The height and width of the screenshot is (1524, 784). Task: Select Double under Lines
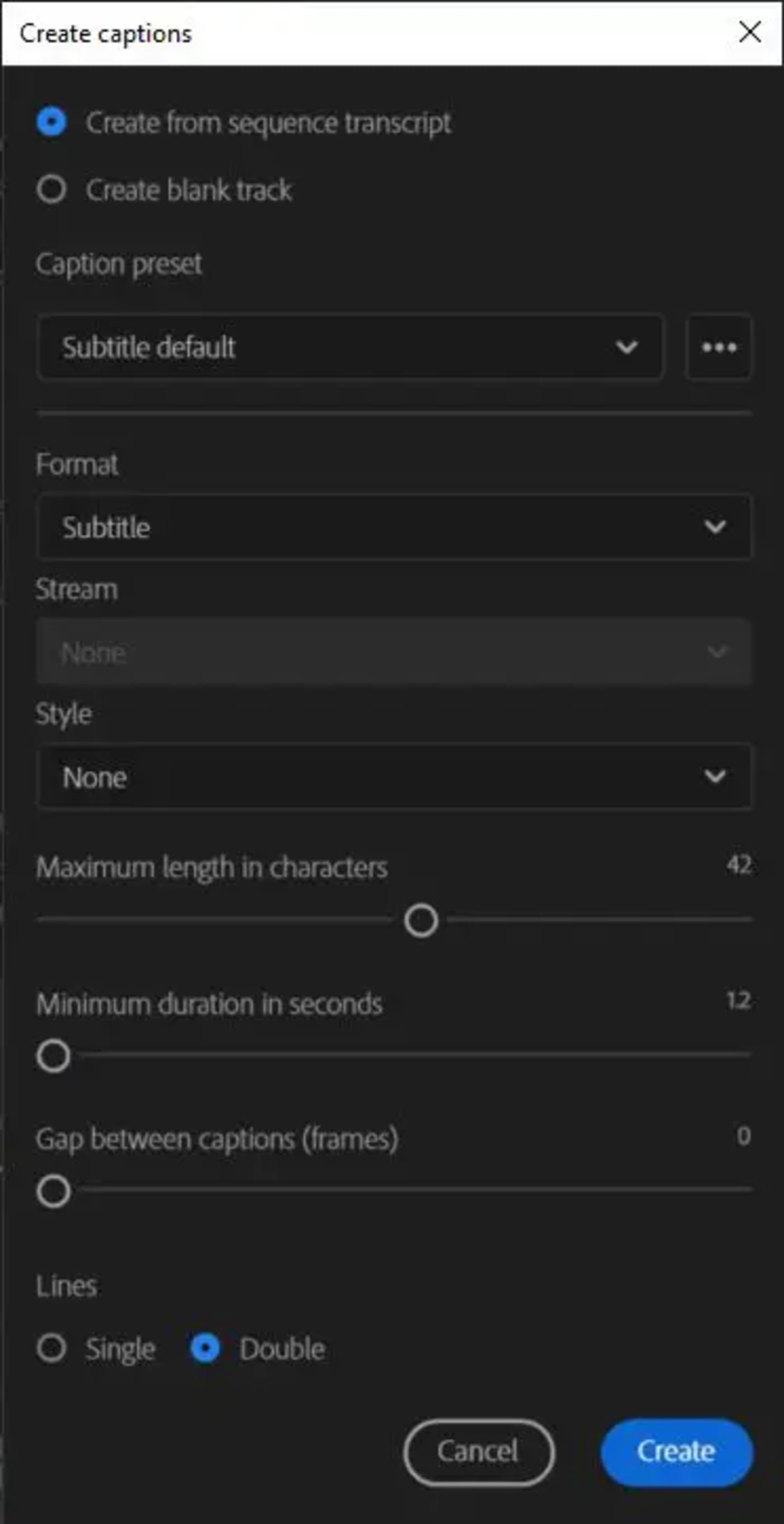pos(206,1349)
